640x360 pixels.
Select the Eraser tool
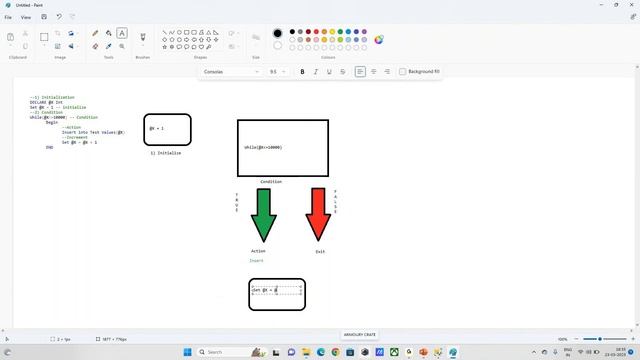(x=95, y=47)
